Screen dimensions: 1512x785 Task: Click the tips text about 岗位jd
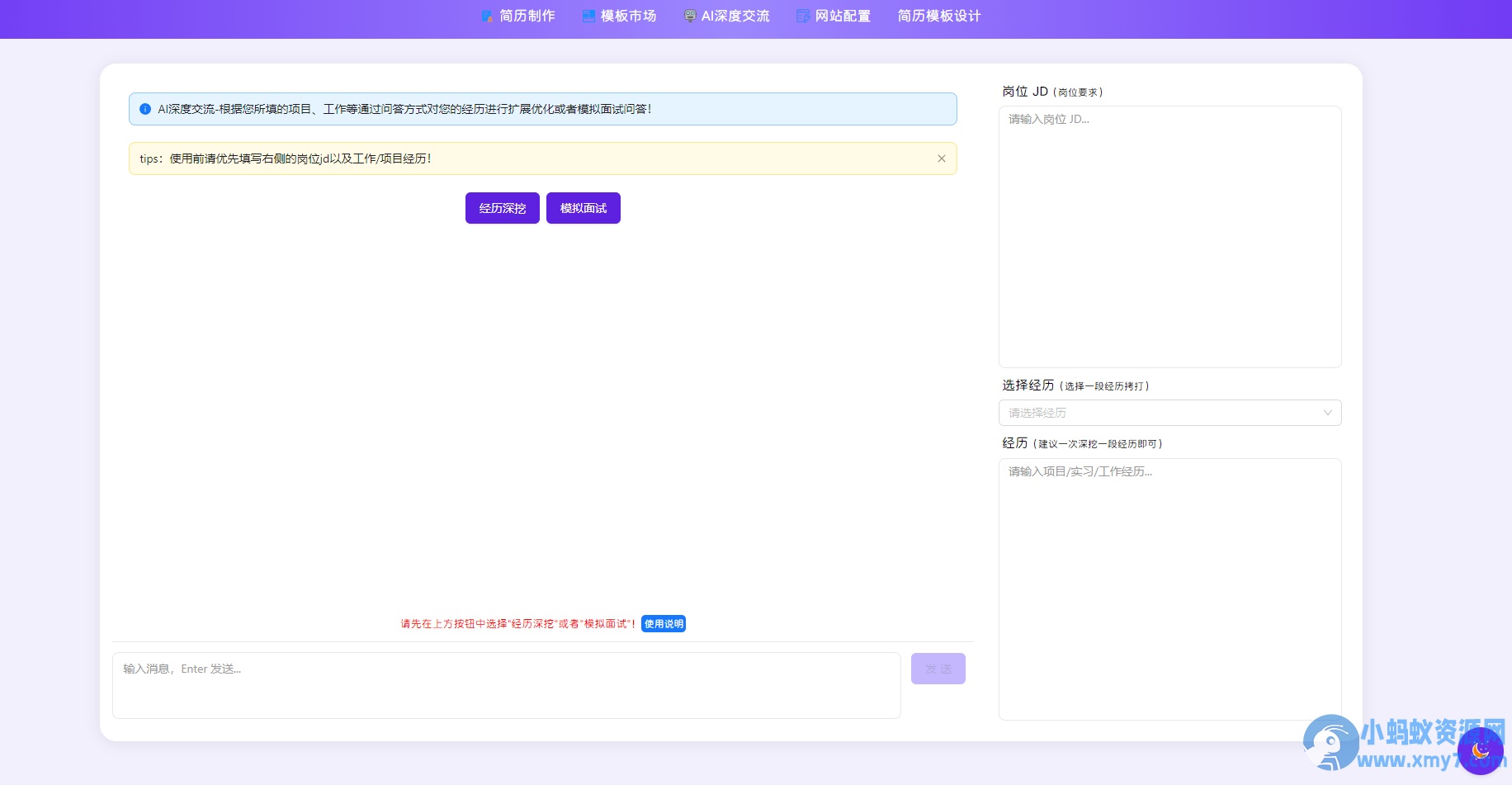pos(286,158)
